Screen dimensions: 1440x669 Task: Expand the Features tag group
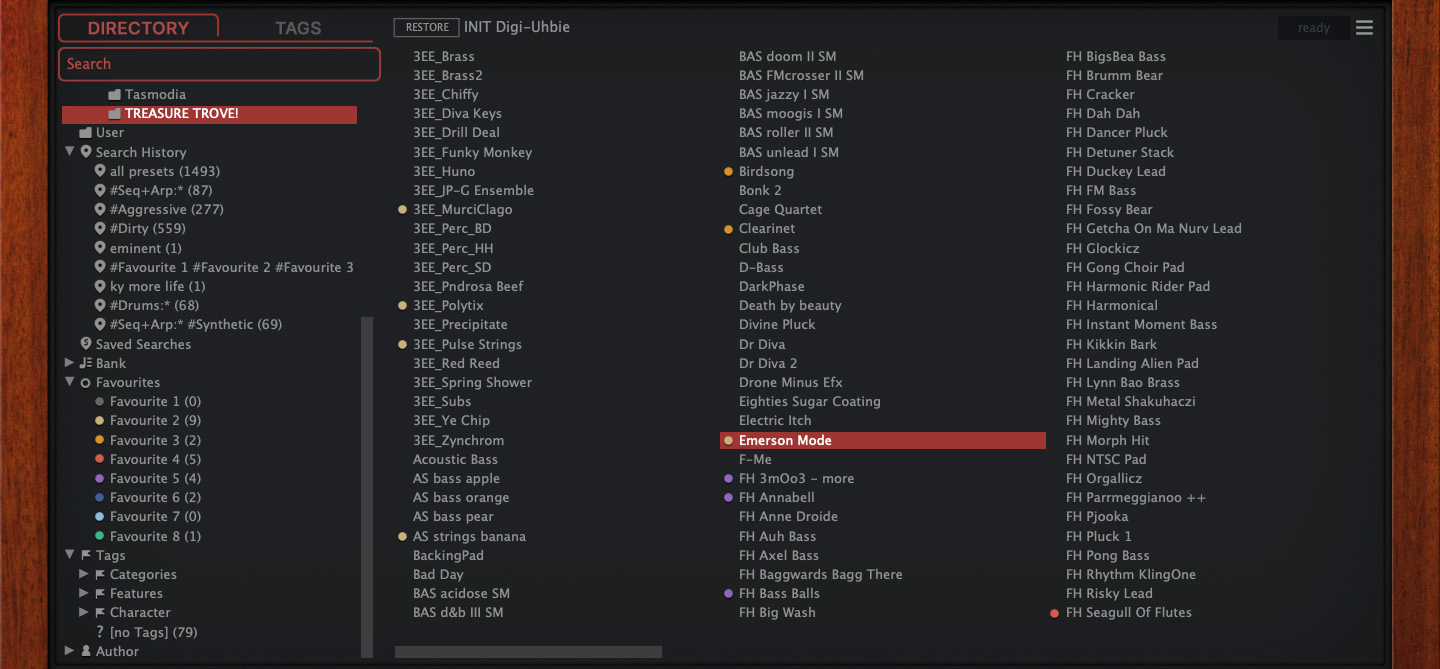(84, 594)
